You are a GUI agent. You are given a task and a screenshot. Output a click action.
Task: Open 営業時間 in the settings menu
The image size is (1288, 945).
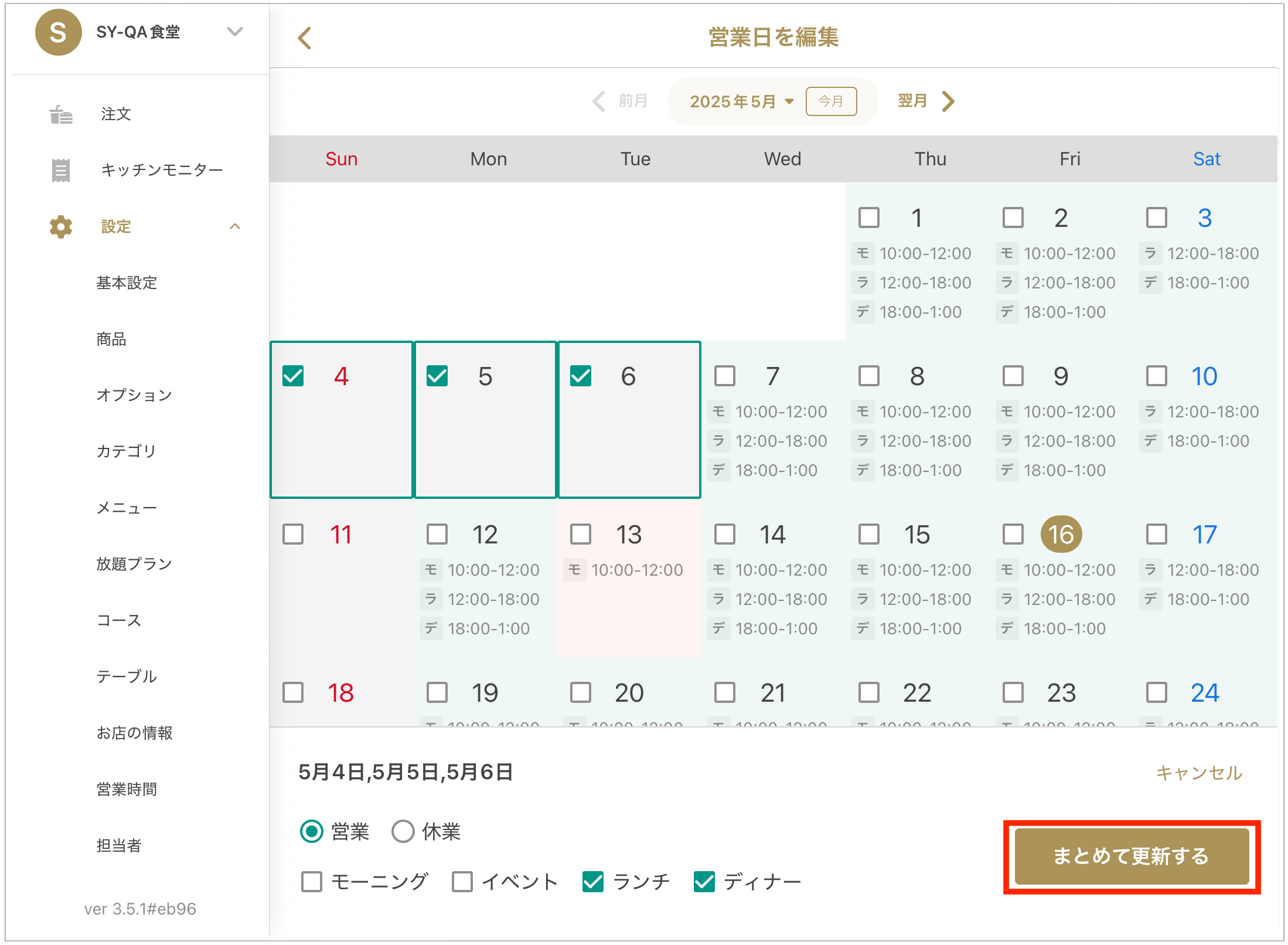coord(127,789)
